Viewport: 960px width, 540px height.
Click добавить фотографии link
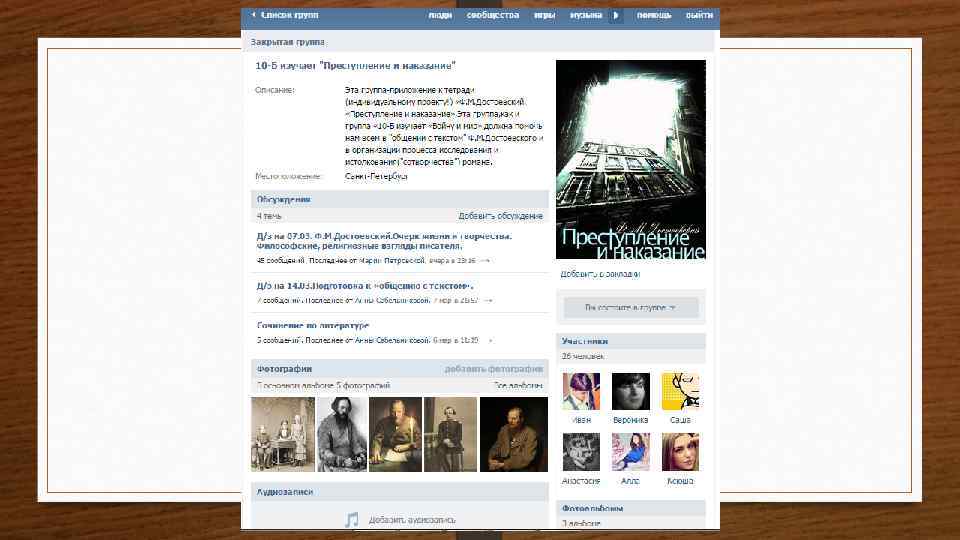coord(493,369)
